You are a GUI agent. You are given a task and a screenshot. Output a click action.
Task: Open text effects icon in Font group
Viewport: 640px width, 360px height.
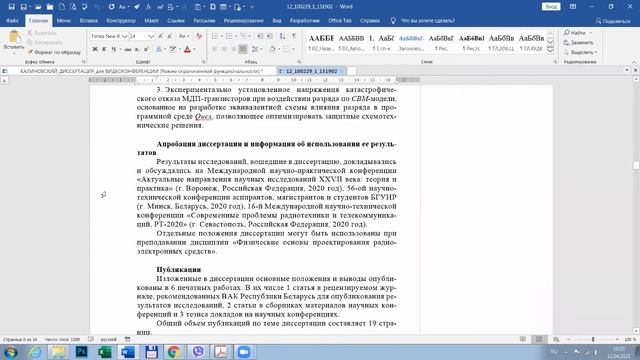click(159, 49)
